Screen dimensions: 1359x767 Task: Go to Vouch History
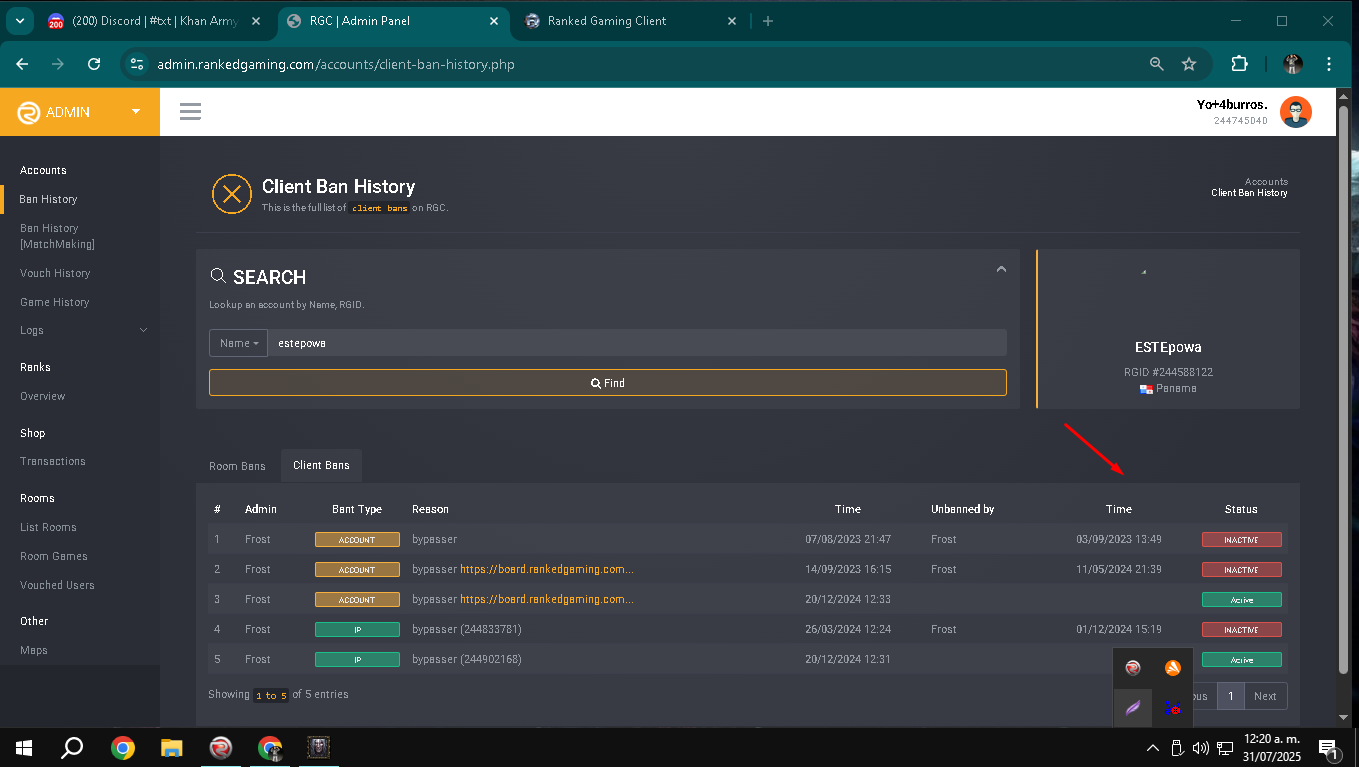[x=55, y=273]
